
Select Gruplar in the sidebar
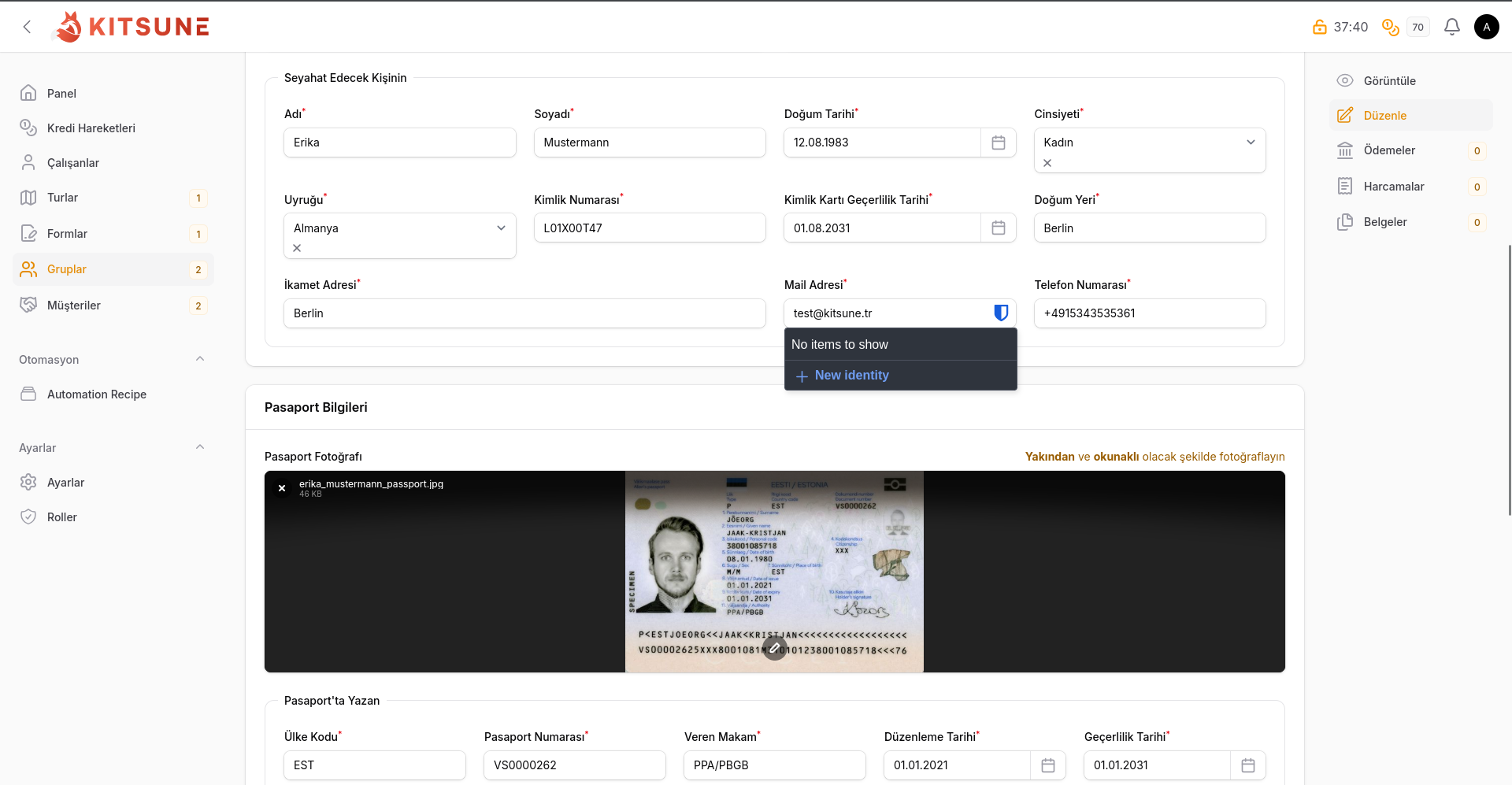click(113, 269)
